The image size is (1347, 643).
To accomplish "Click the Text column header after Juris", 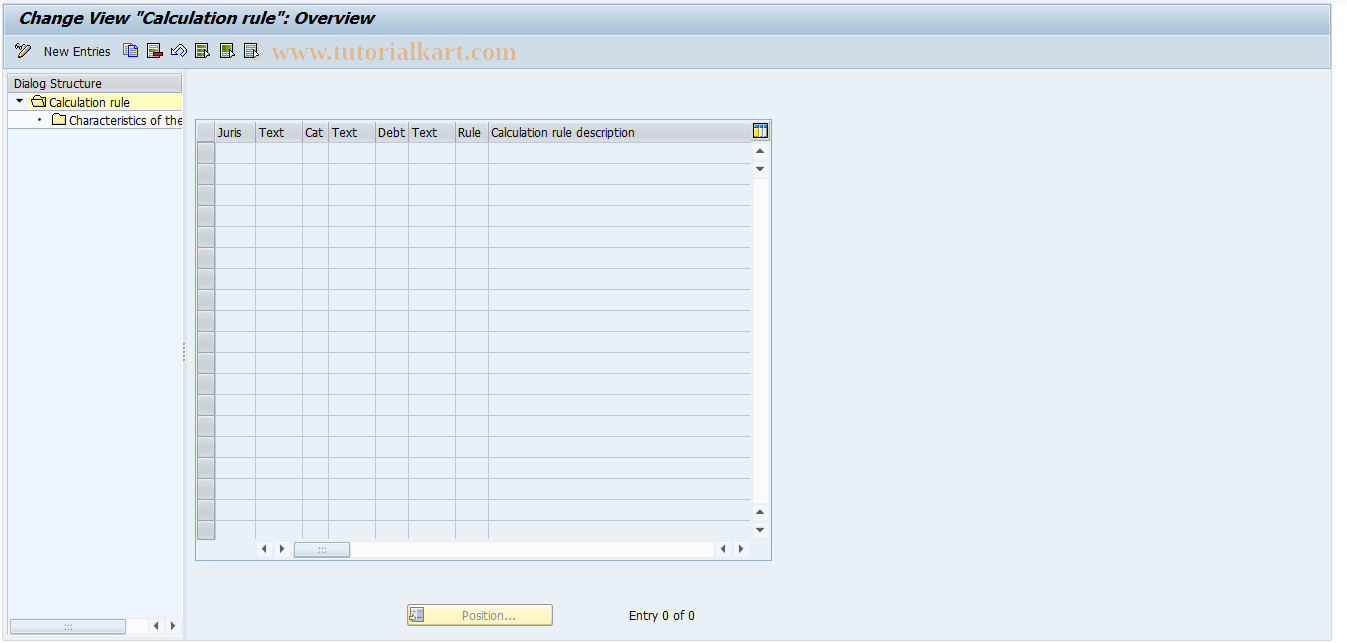I will click(279, 132).
